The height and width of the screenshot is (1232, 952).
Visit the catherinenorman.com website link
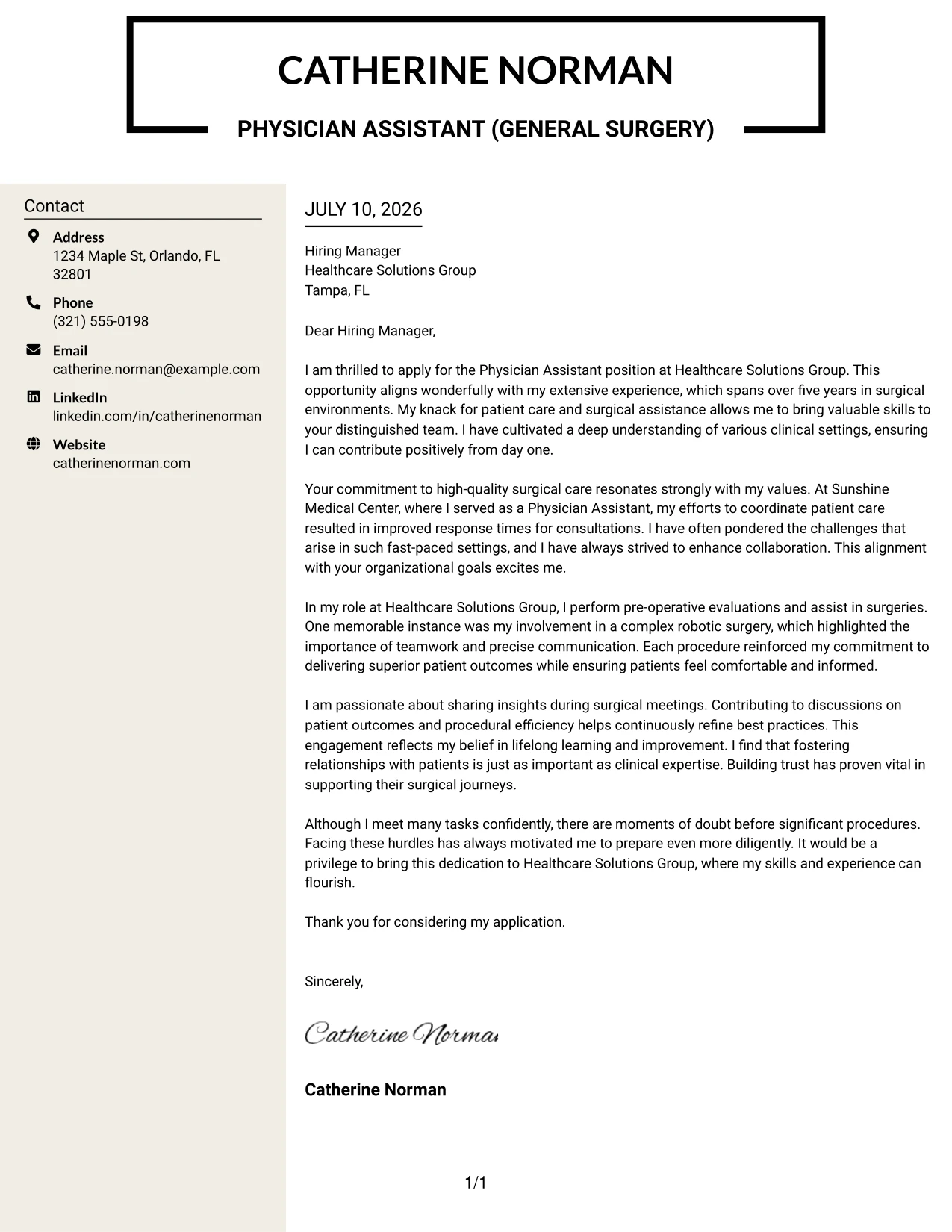click(x=122, y=463)
